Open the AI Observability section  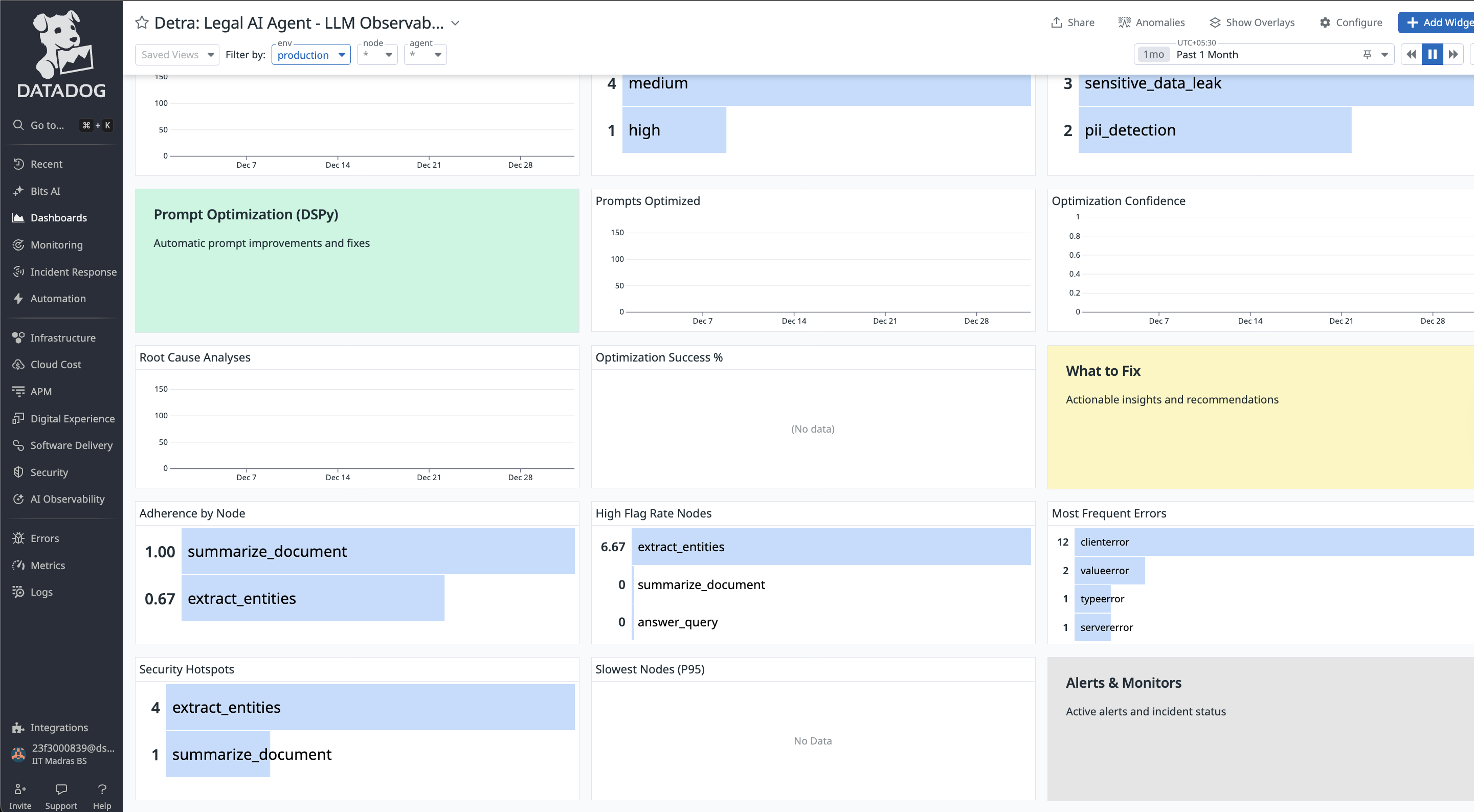coord(67,499)
